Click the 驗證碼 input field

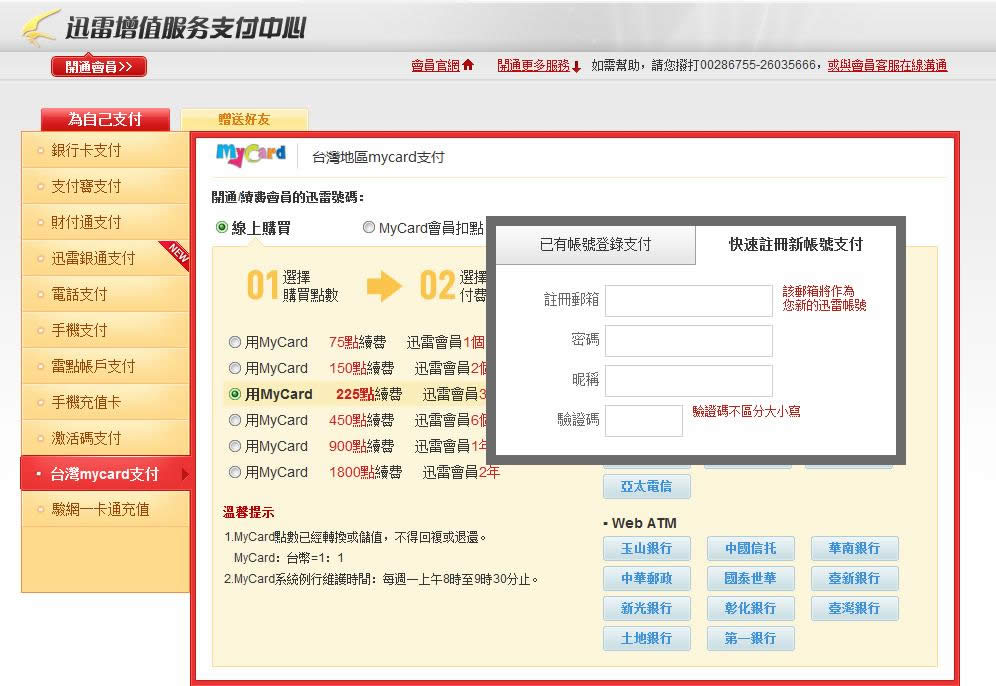point(644,420)
